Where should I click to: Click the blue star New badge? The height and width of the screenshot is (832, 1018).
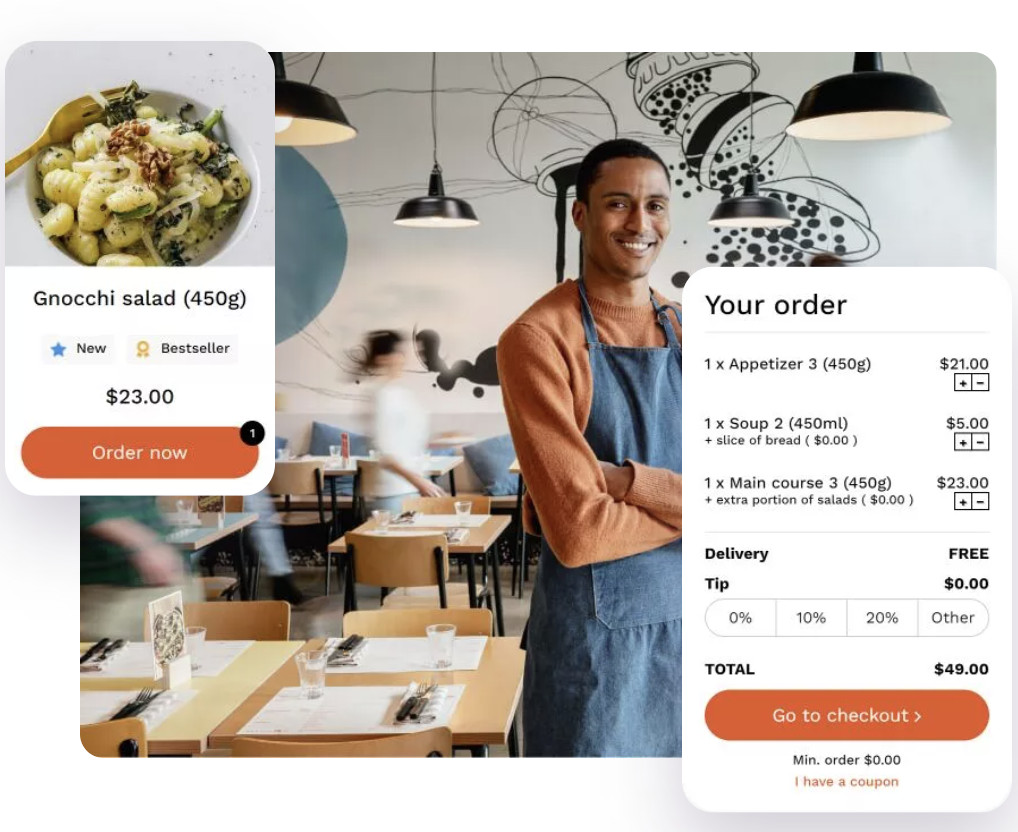click(78, 349)
